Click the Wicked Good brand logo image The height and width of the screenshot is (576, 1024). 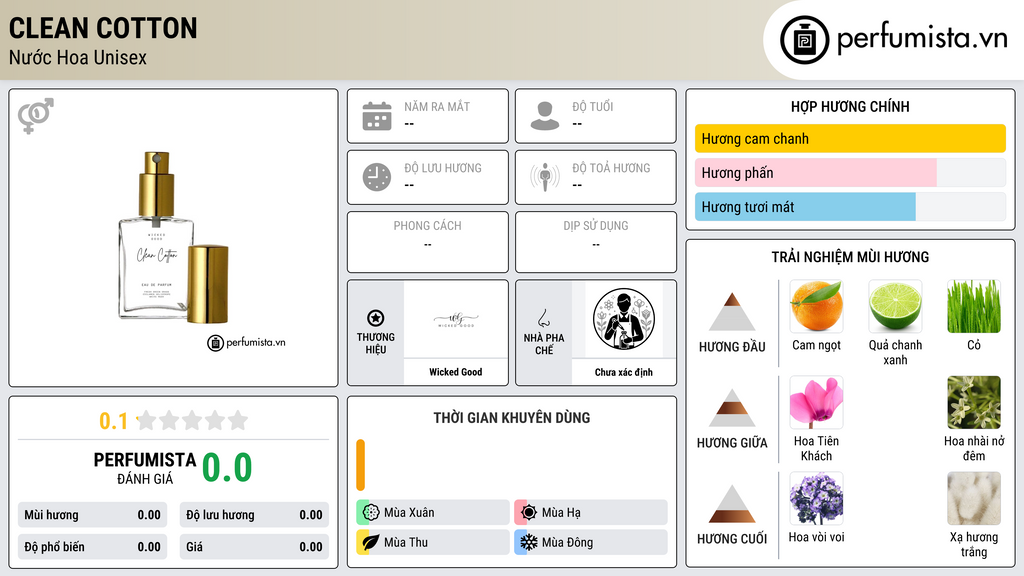(x=455, y=320)
